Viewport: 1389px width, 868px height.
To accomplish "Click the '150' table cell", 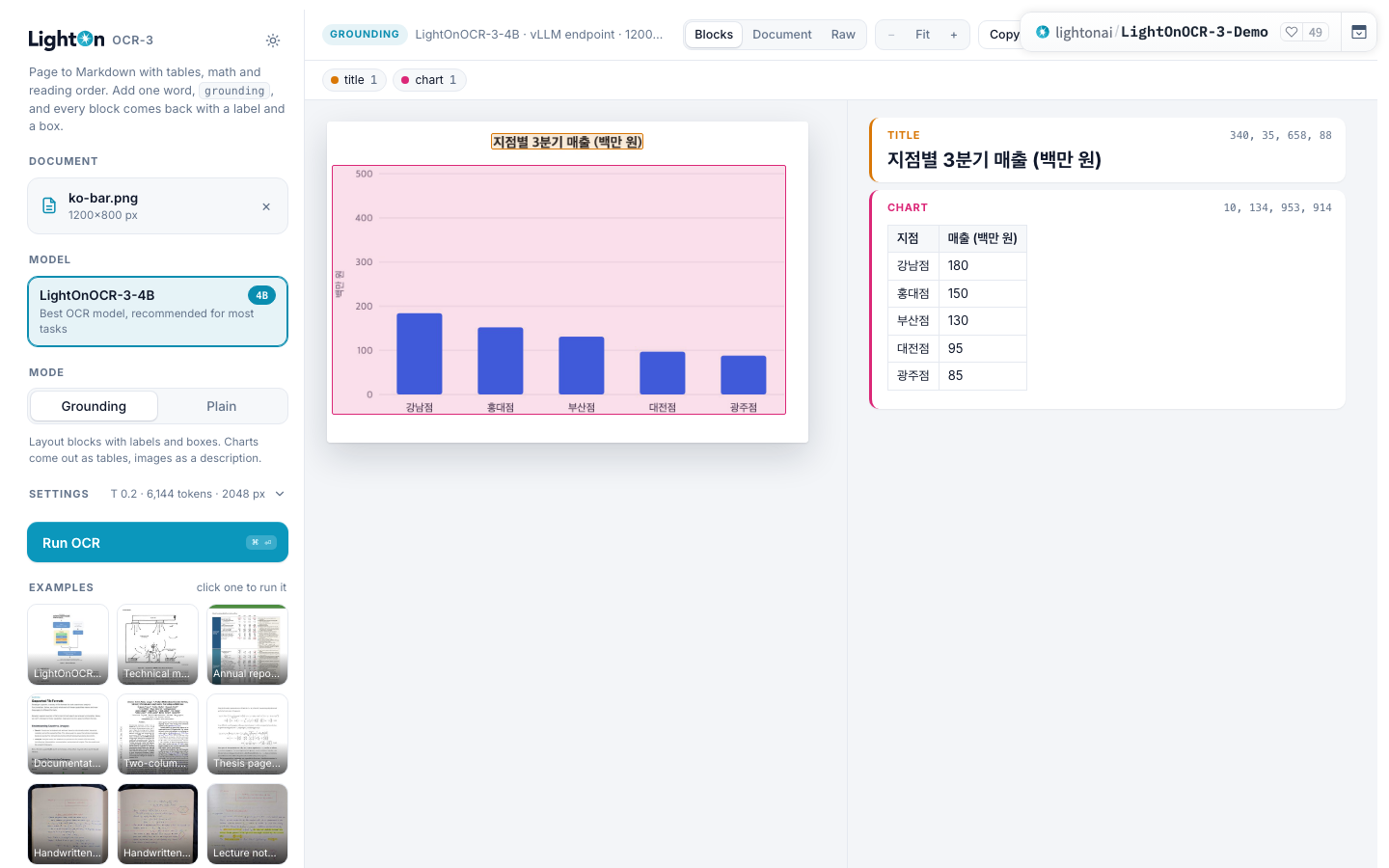I will pyautogui.click(x=983, y=294).
